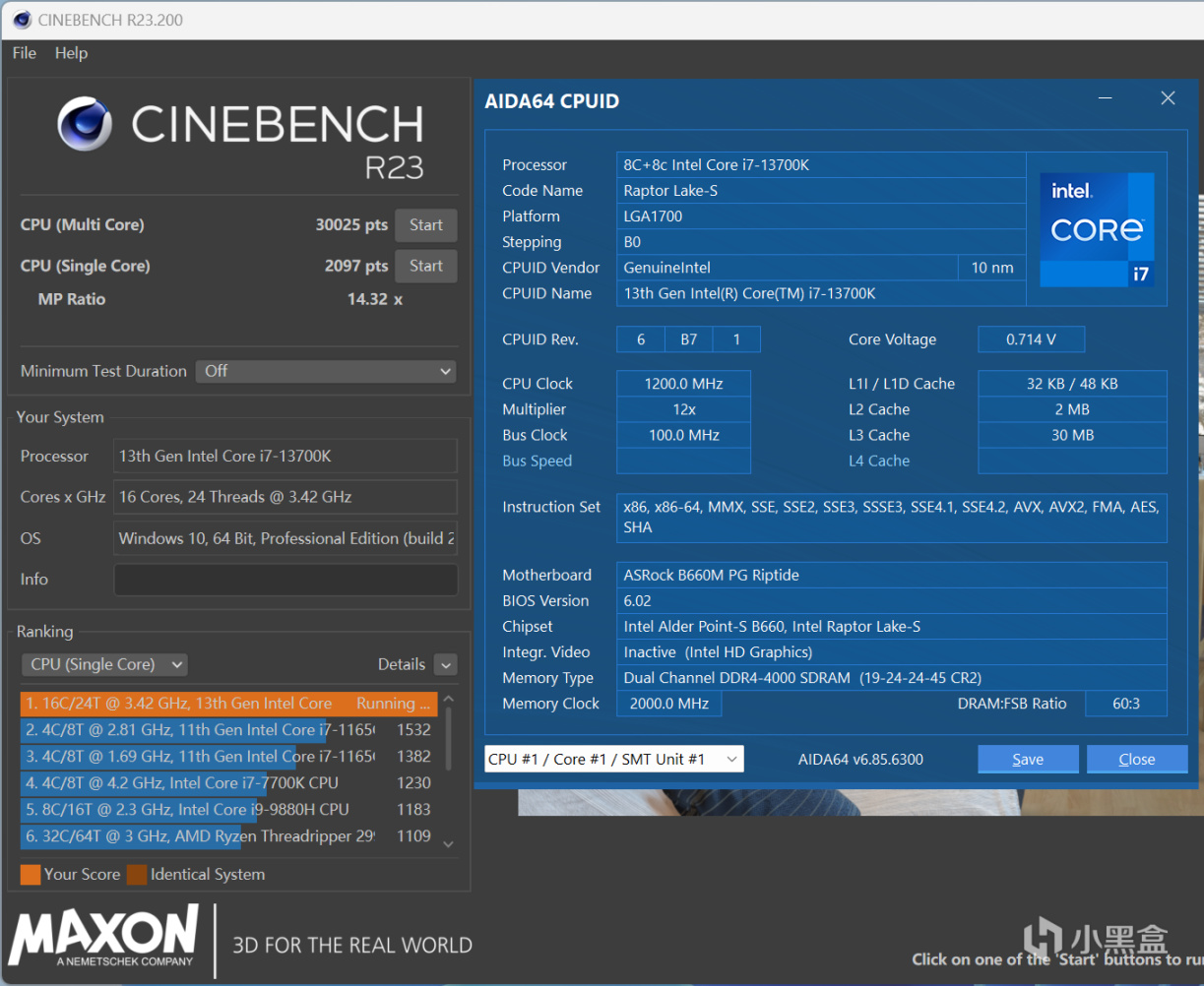This screenshot has width=1204, height=986.
Task: Close AIDA64 CPUID using the X icon
Action: 1168,98
